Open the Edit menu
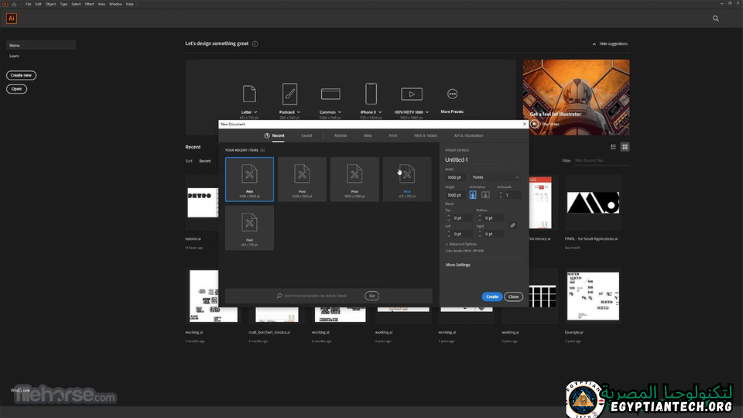 click(x=38, y=4)
